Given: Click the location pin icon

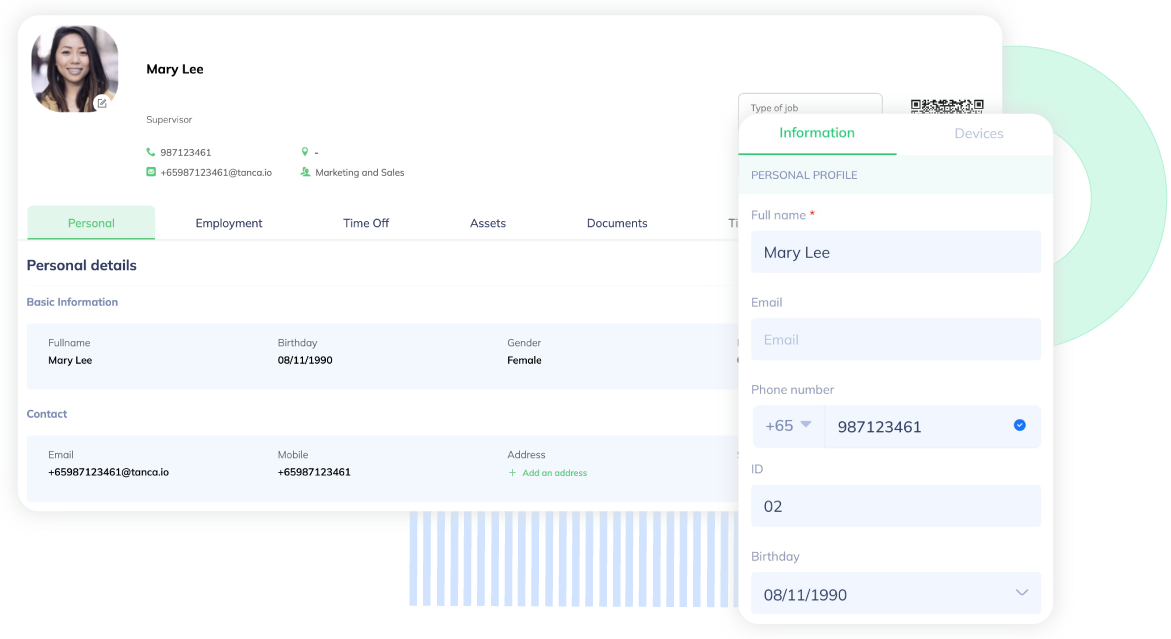Looking at the screenshot, I should pos(305,152).
